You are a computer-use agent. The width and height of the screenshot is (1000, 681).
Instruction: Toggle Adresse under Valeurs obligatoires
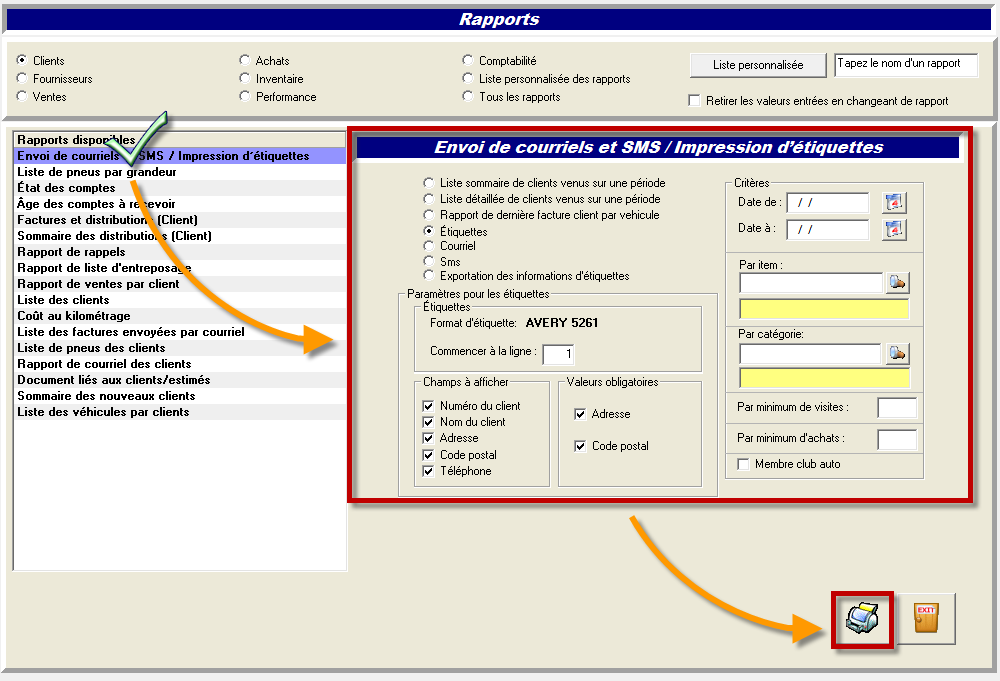coord(580,414)
